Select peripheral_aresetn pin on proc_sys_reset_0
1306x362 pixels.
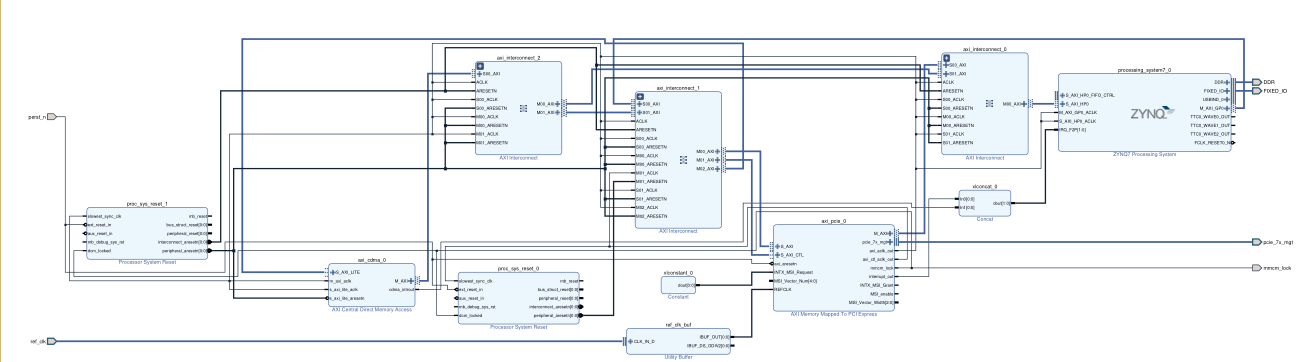(x=559, y=315)
